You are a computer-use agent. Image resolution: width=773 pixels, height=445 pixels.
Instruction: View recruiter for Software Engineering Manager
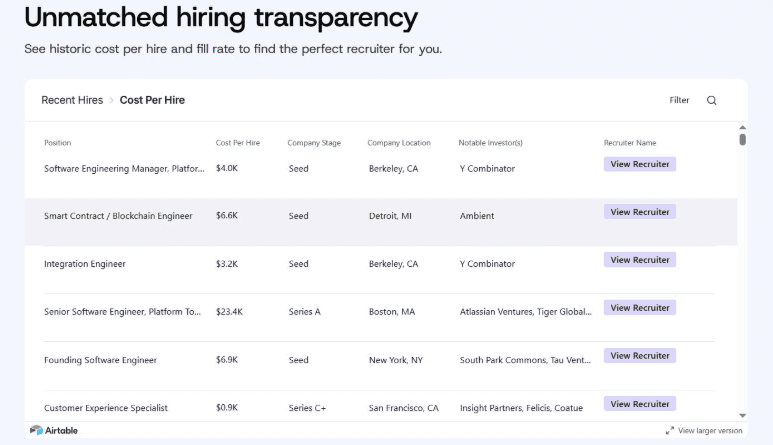[x=640, y=164]
